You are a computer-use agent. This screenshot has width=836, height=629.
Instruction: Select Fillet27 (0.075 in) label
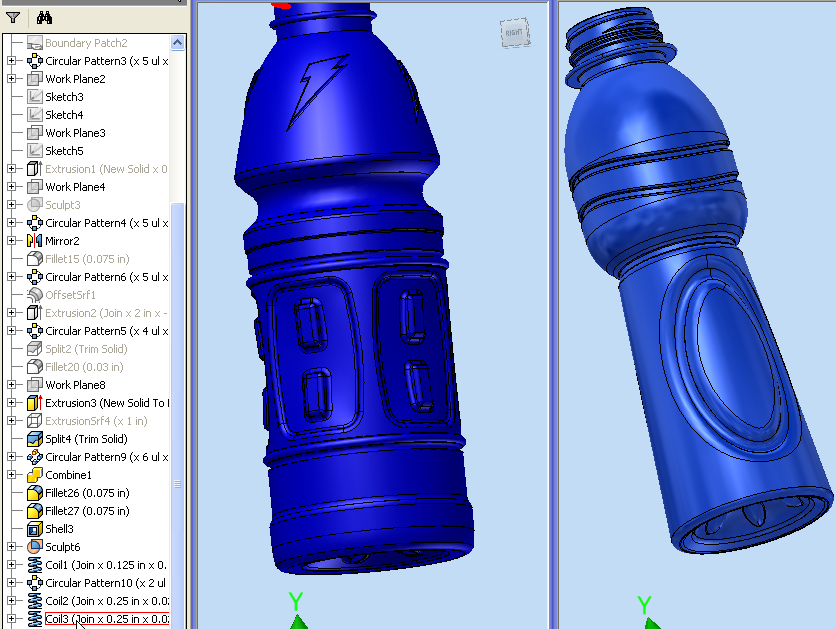pyautogui.click(x=87, y=511)
